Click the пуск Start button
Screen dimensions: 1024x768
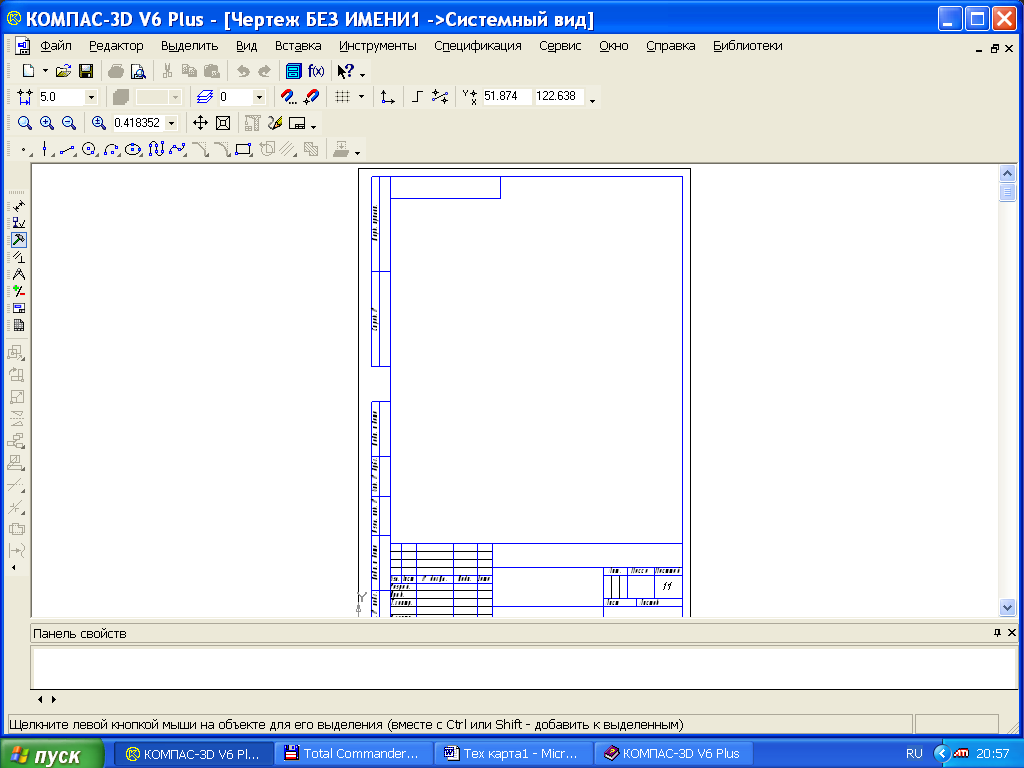click(52, 754)
